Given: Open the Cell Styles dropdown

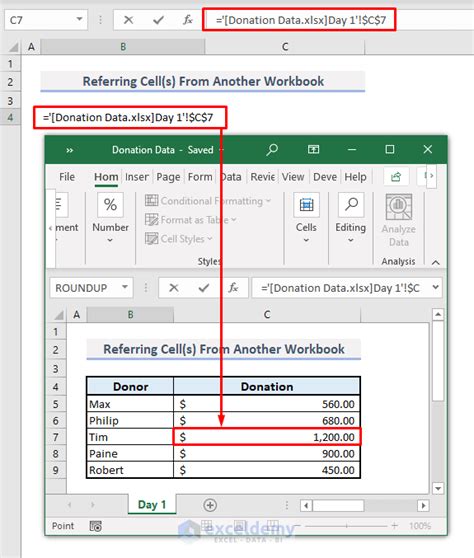Looking at the screenshot, I should (179, 239).
